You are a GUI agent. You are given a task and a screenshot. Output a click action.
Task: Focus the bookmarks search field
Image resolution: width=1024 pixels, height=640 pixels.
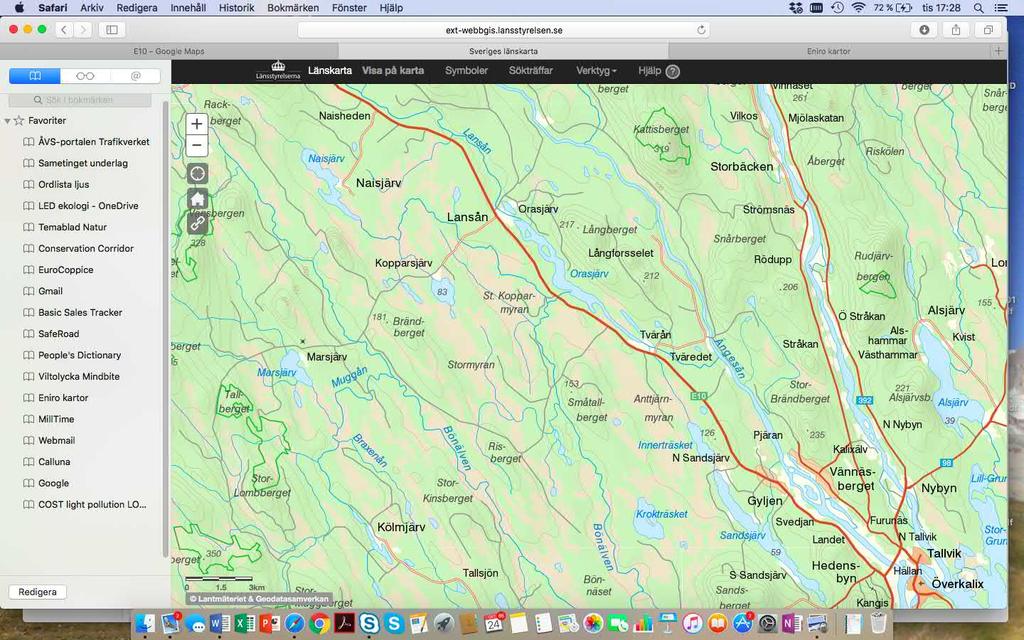(80, 100)
